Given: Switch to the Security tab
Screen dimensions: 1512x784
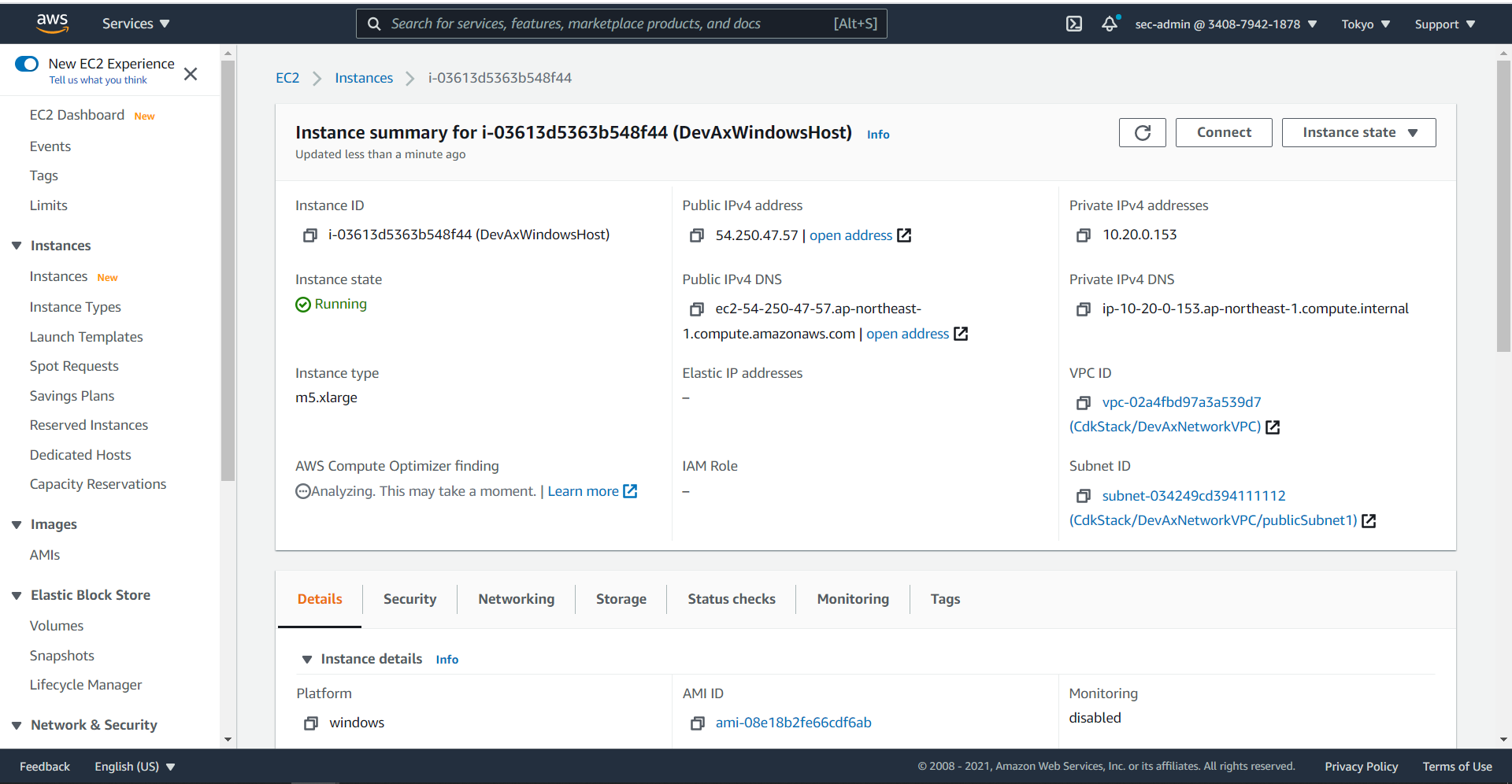Looking at the screenshot, I should coord(409,599).
